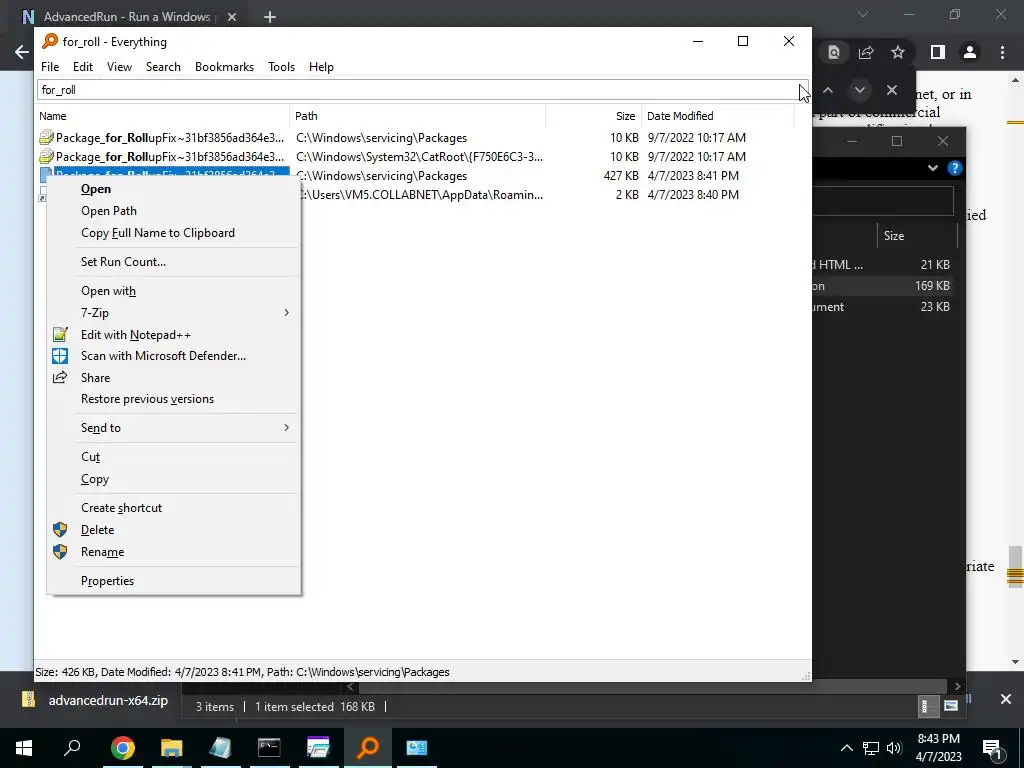The image size is (1024, 768).
Task: Open Chrome's find-in-page search icon
Action: click(834, 52)
